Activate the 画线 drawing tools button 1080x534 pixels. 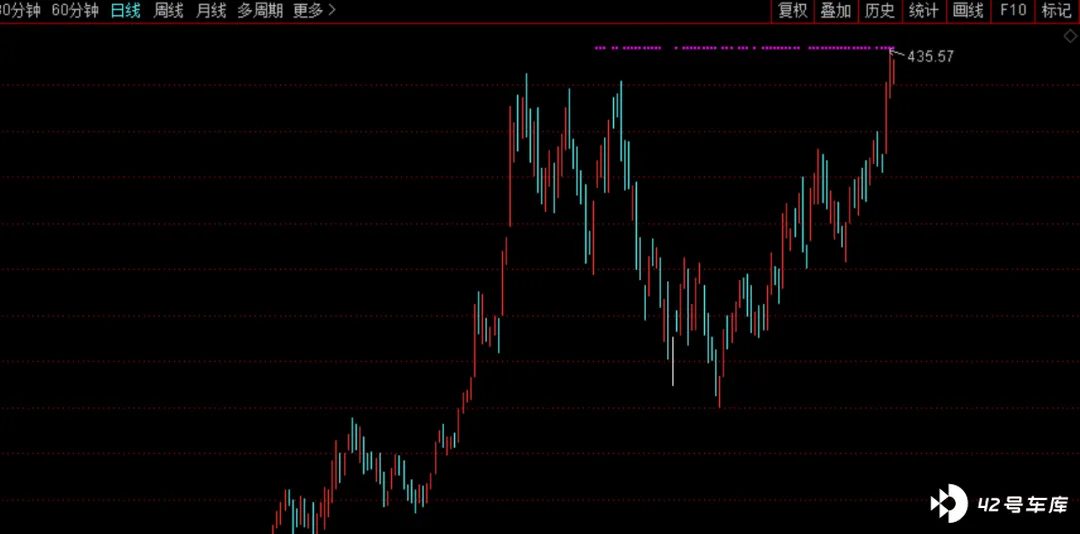(968, 10)
